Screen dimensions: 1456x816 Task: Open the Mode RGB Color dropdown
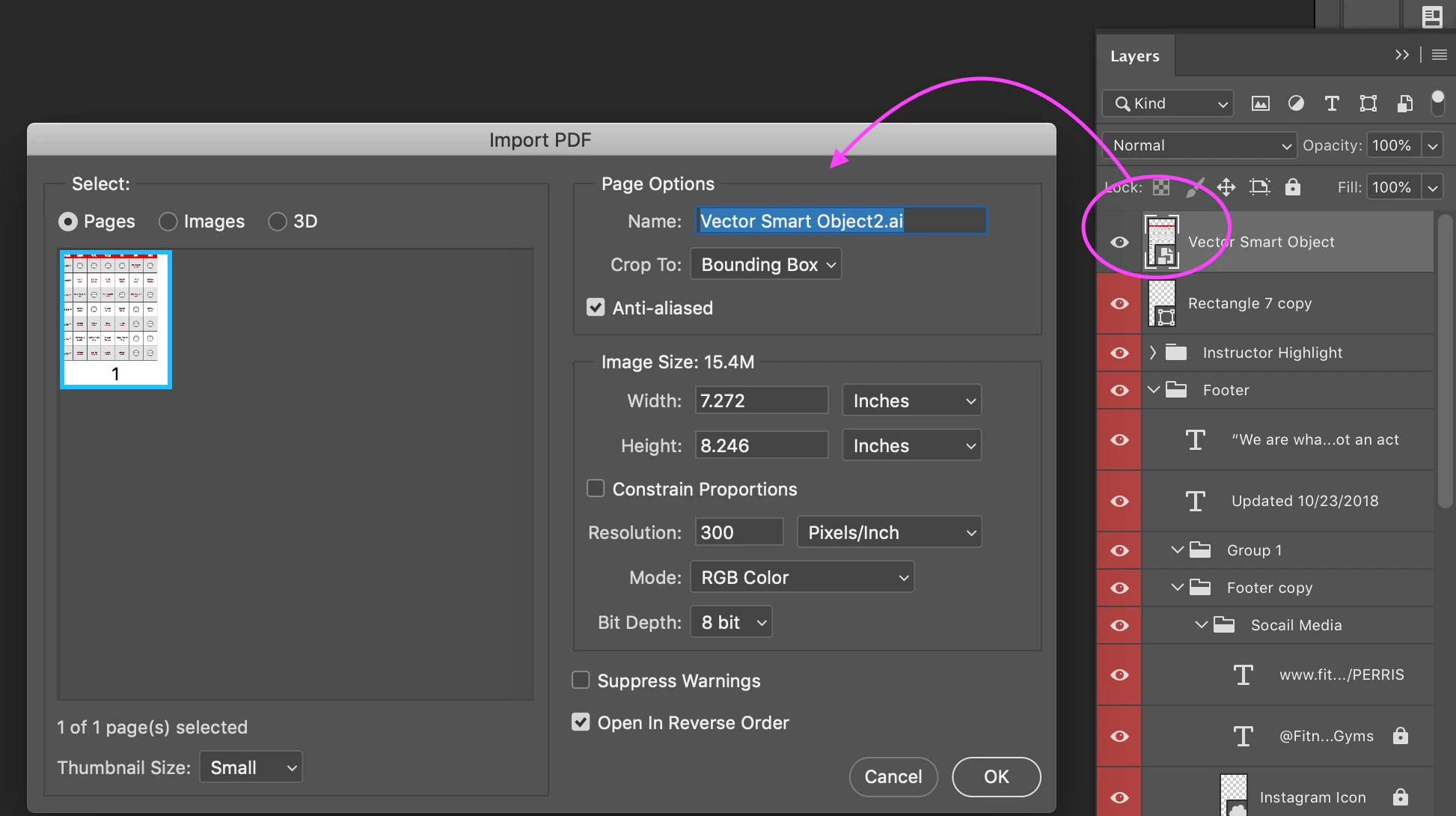coord(801,577)
